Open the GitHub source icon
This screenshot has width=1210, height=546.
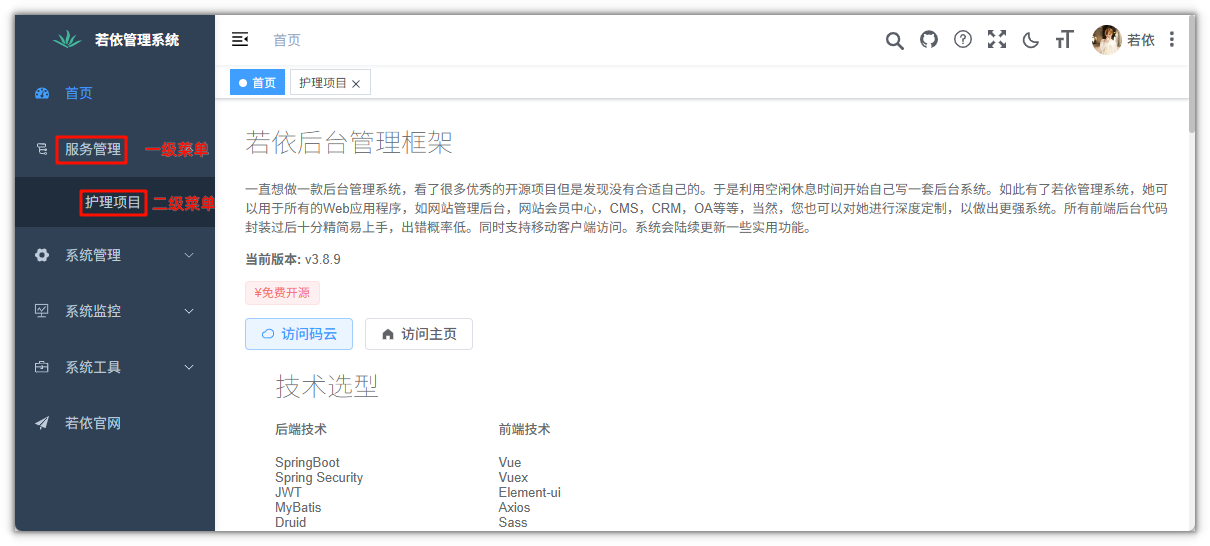[x=929, y=40]
